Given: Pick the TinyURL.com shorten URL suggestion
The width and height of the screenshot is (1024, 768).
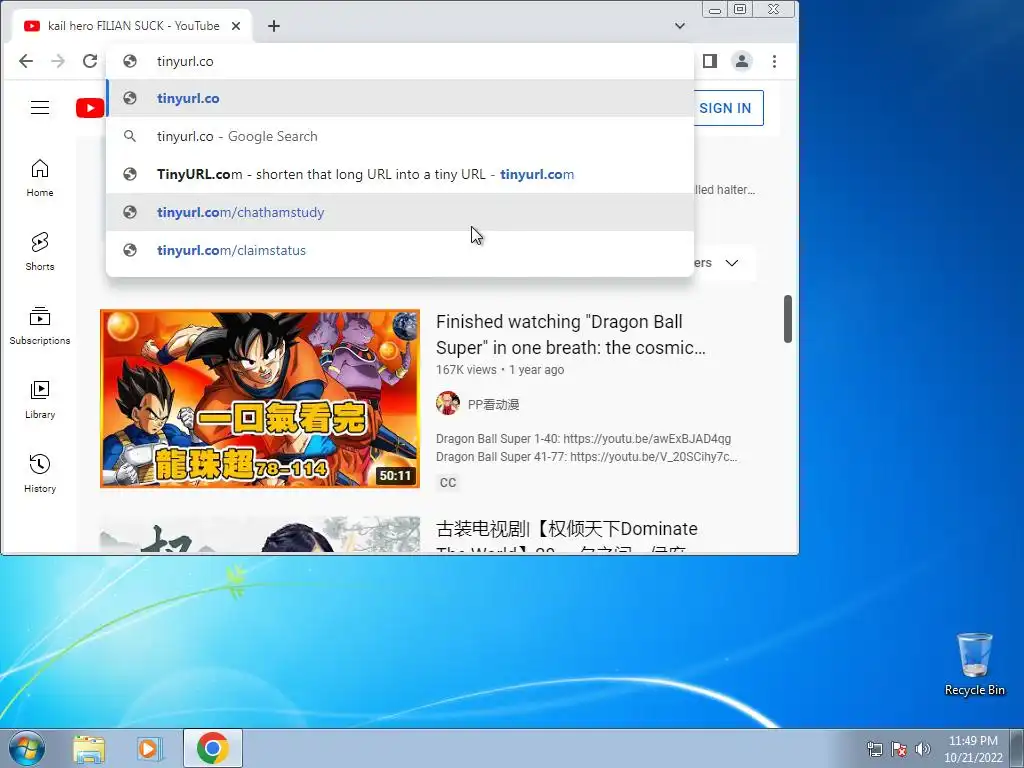Looking at the screenshot, I should point(400,174).
